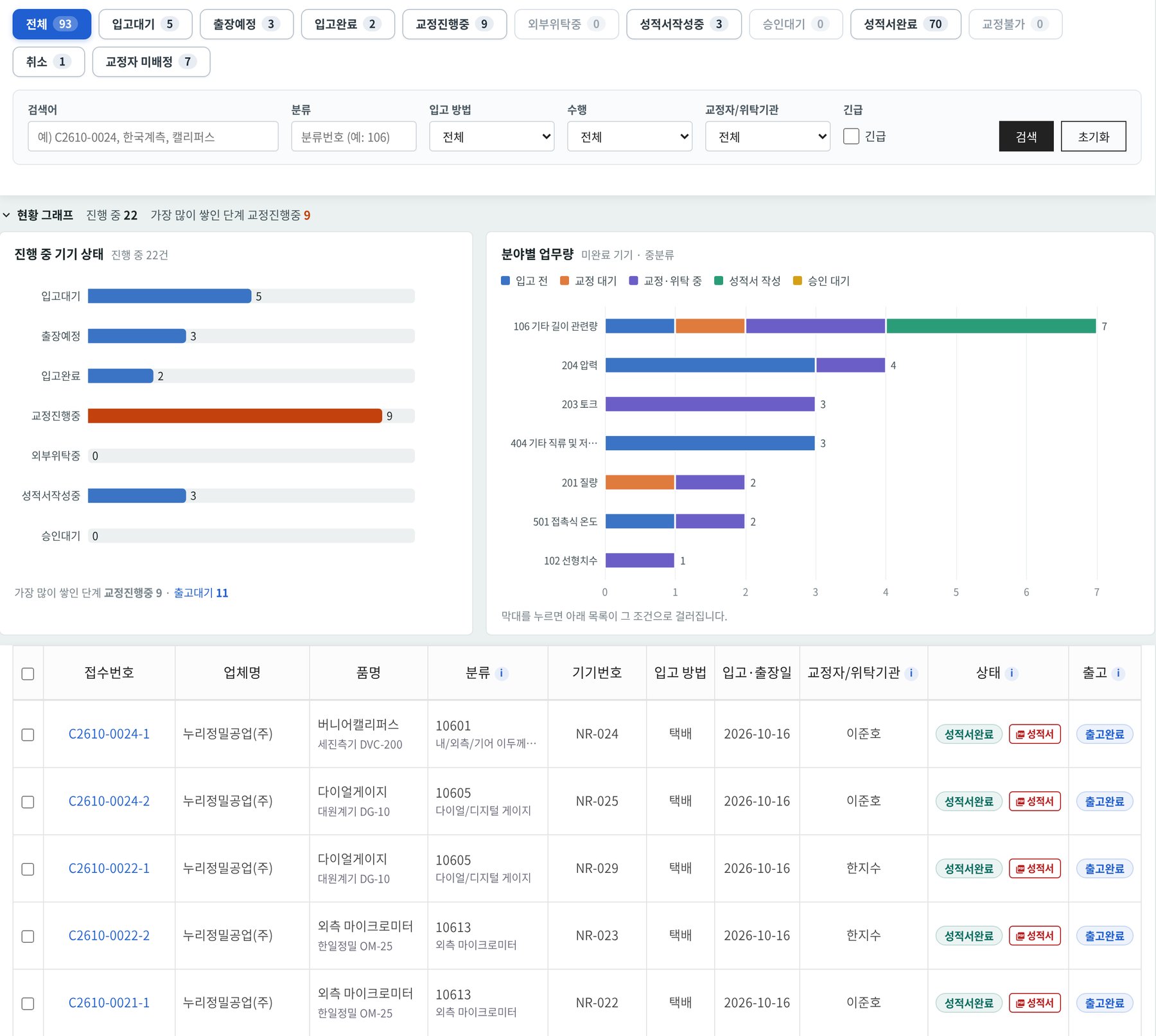Screen dimensions: 1156x1036
Task: Click the info icon next to 분류 header
Action: [x=502, y=673]
